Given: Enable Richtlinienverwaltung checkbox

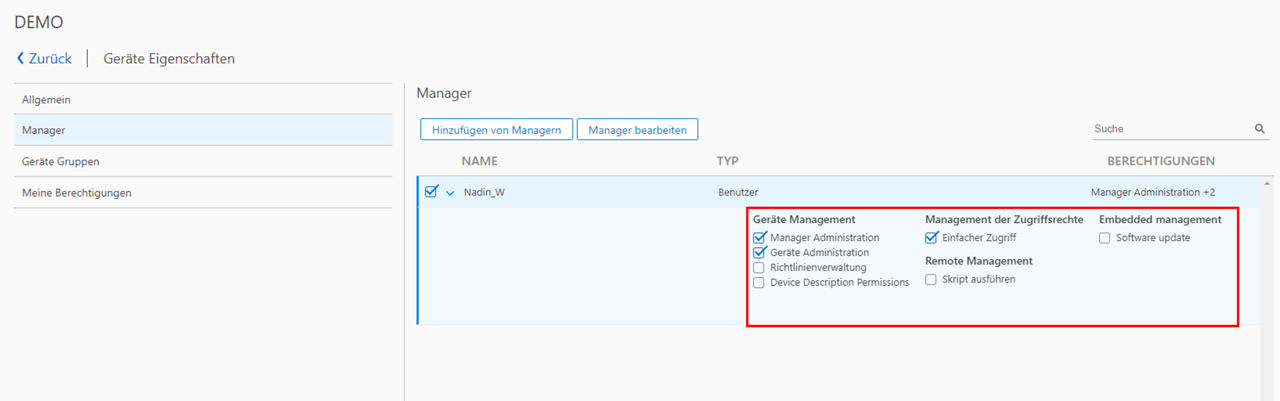Looking at the screenshot, I should (759, 268).
